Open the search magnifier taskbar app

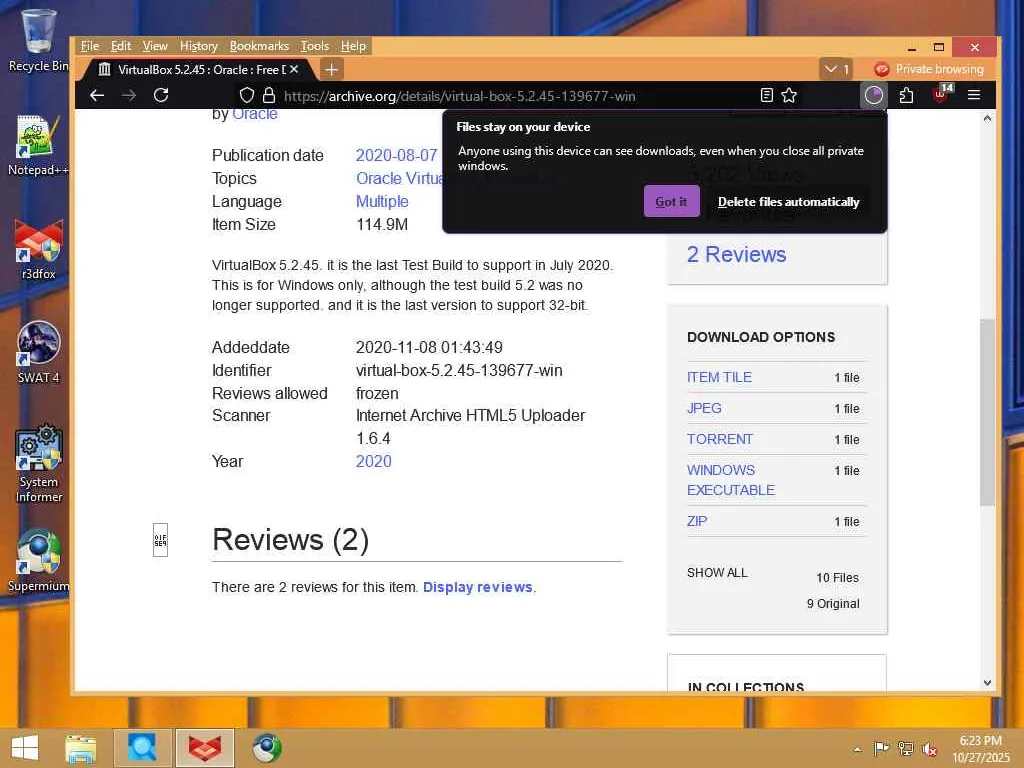tap(142, 748)
